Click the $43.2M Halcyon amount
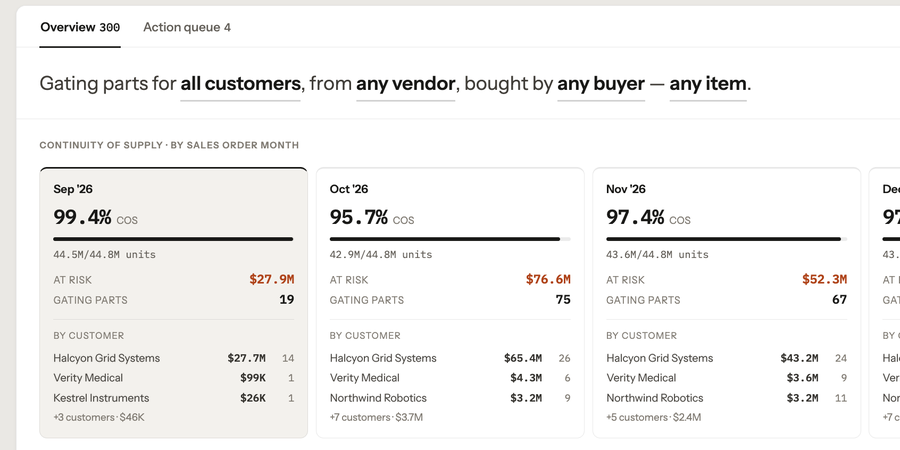Image resolution: width=900 pixels, height=450 pixels. click(800, 358)
